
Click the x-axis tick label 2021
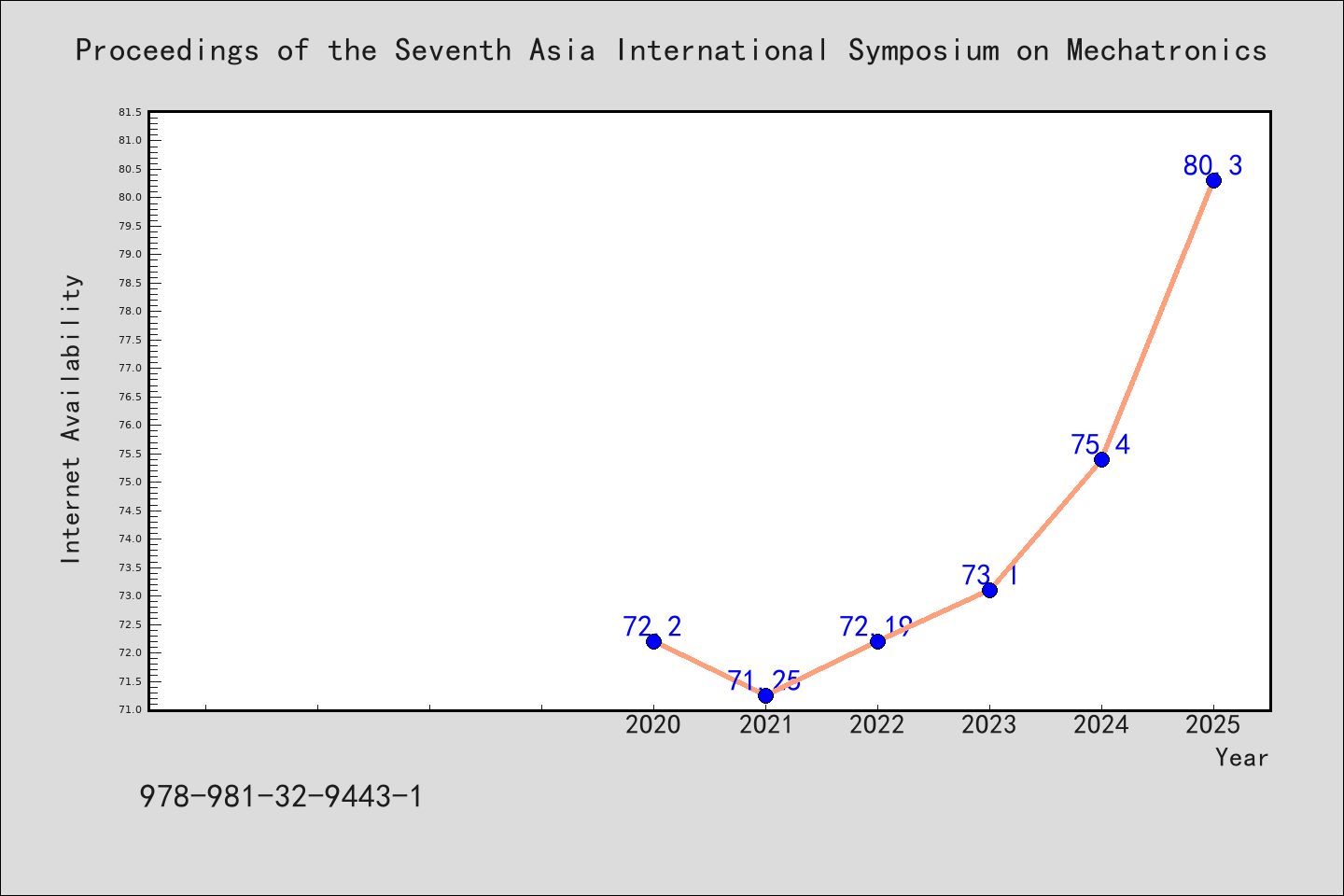(x=765, y=724)
